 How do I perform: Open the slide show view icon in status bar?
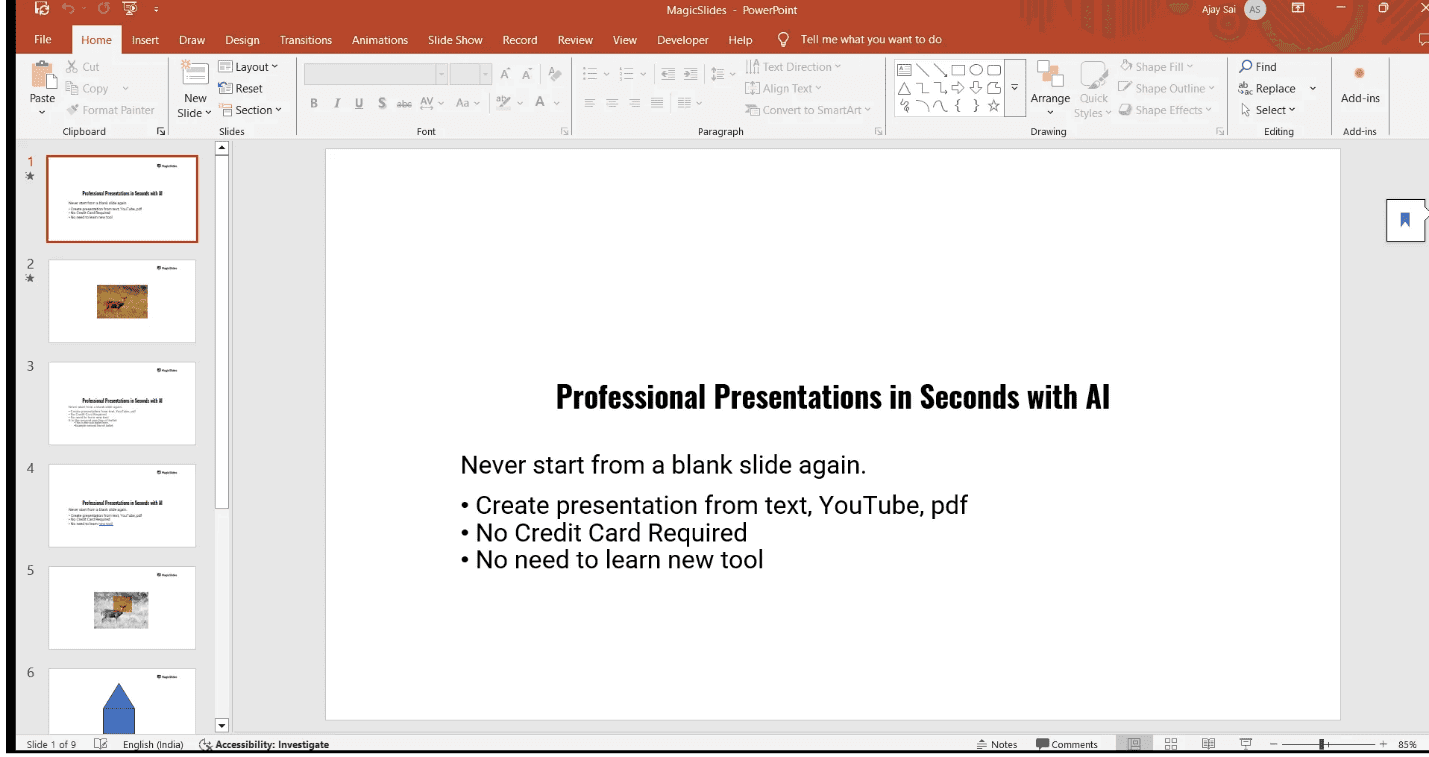click(x=1246, y=744)
